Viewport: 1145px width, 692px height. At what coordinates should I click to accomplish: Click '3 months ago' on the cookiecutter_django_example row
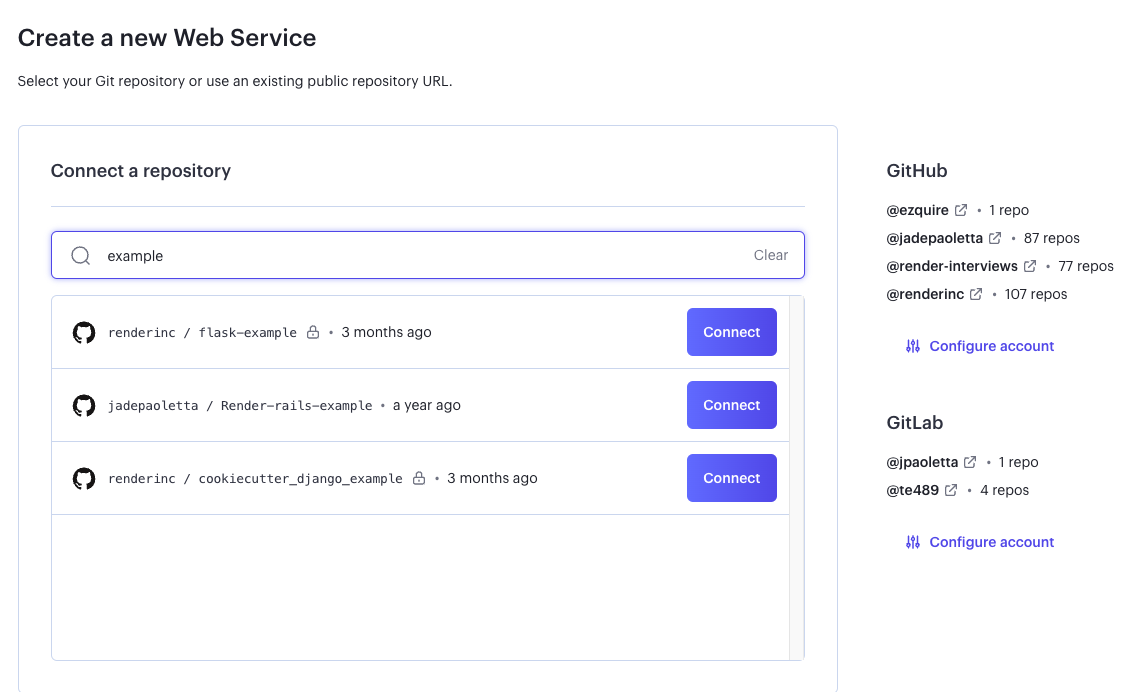492,478
